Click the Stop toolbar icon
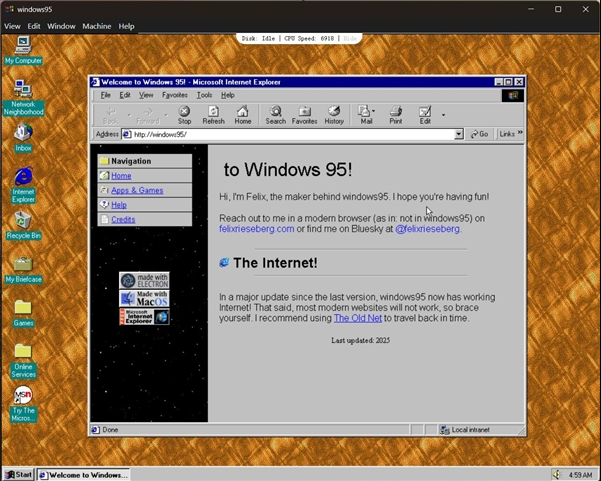 pyautogui.click(x=184, y=114)
